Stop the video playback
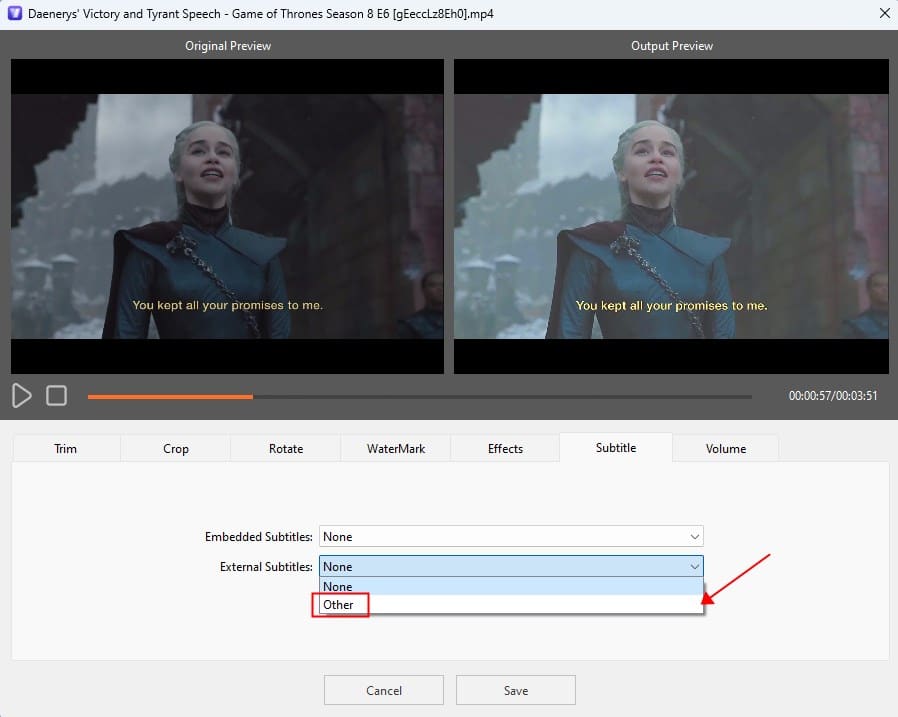The height and width of the screenshot is (717, 898). (56, 396)
